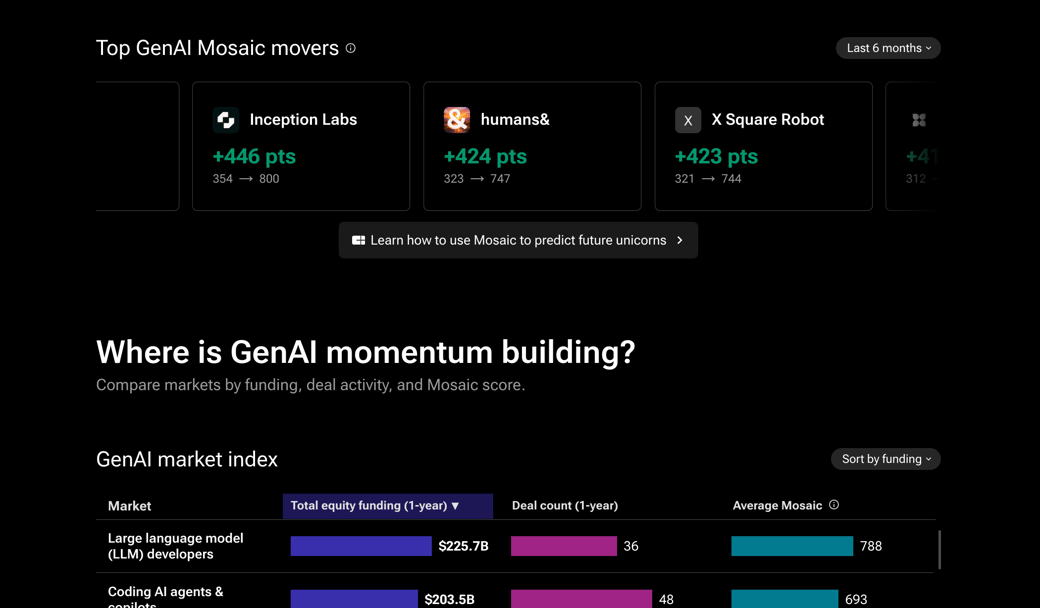Open Learn how to use Mosaic link
This screenshot has height=608, width=1040.
tap(518, 240)
